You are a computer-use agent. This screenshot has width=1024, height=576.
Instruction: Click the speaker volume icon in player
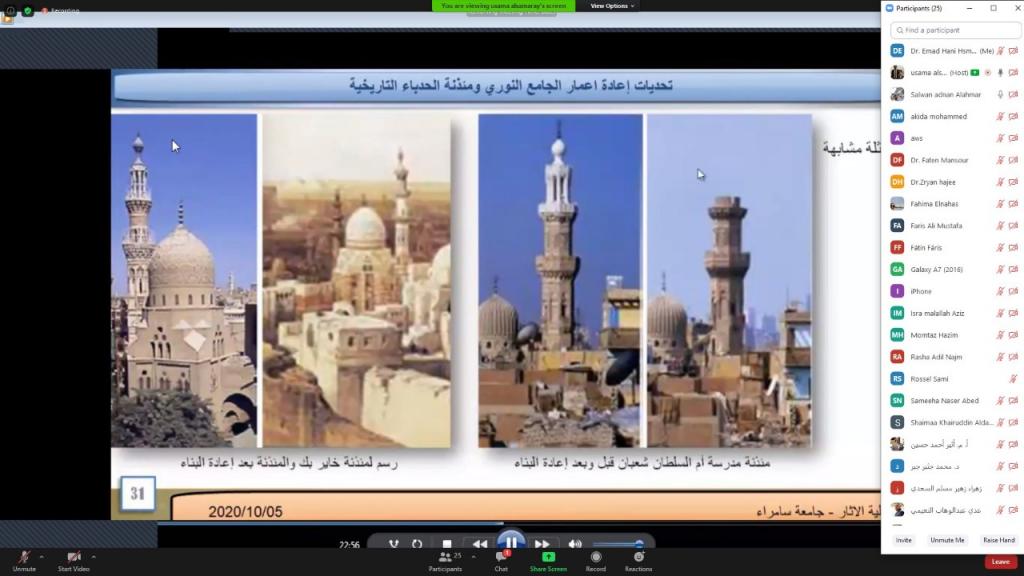coord(575,544)
